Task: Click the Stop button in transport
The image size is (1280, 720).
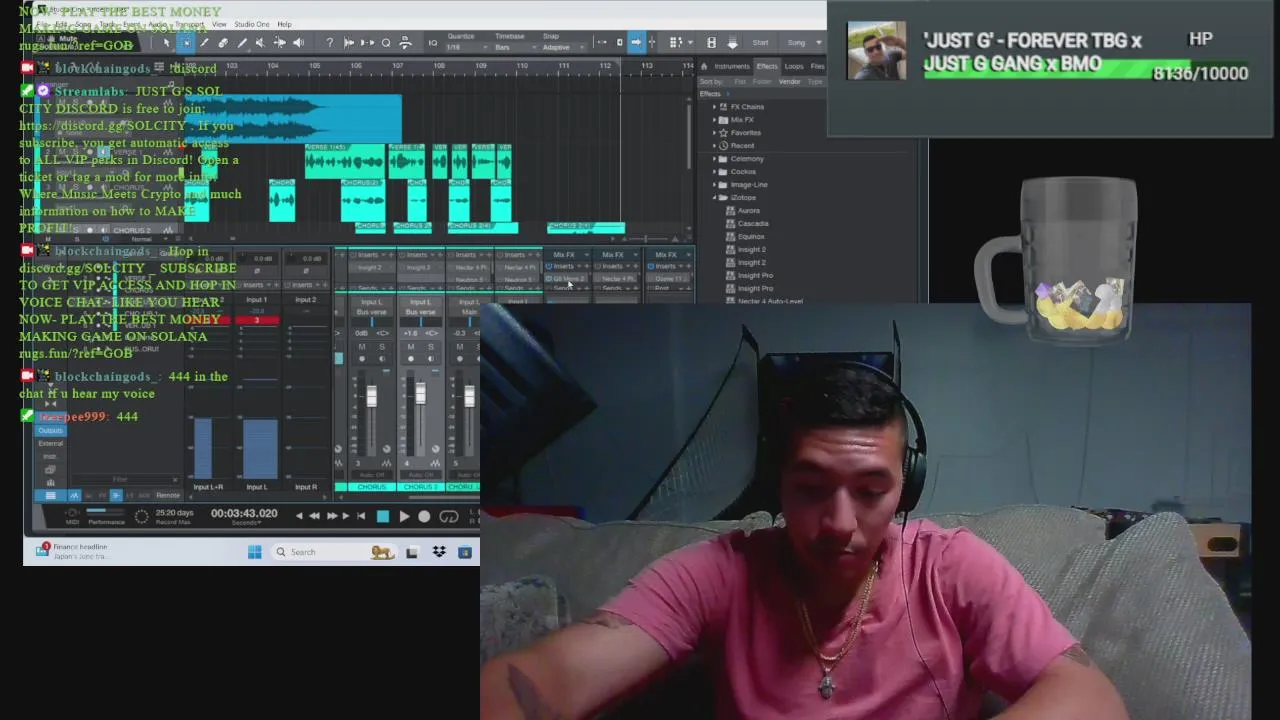Action: click(382, 516)
